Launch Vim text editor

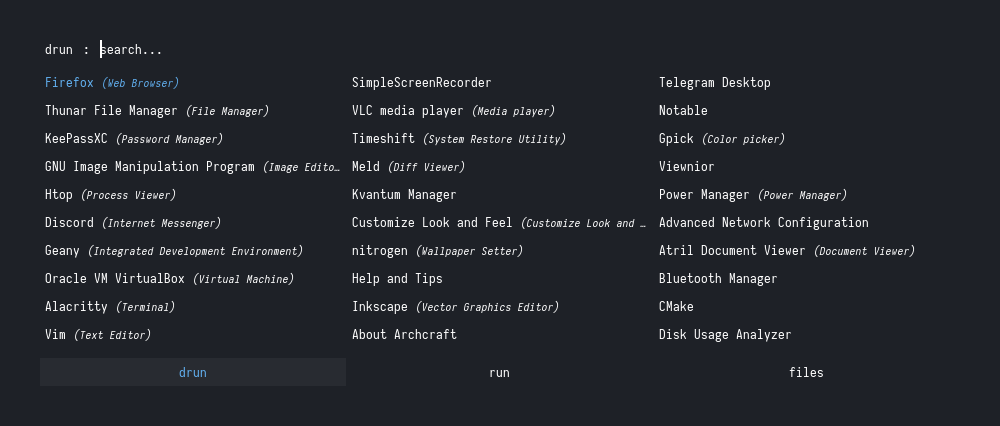click(x=98, y=335)
